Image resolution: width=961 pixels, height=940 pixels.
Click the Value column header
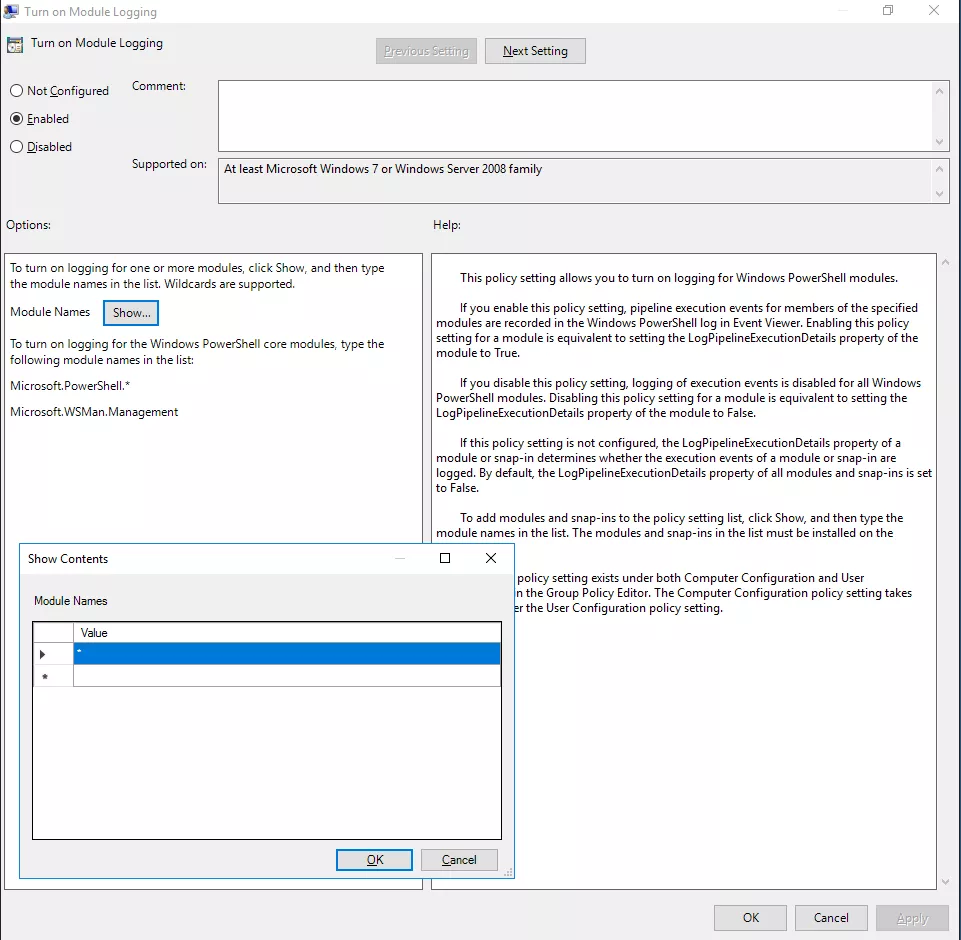286,632
